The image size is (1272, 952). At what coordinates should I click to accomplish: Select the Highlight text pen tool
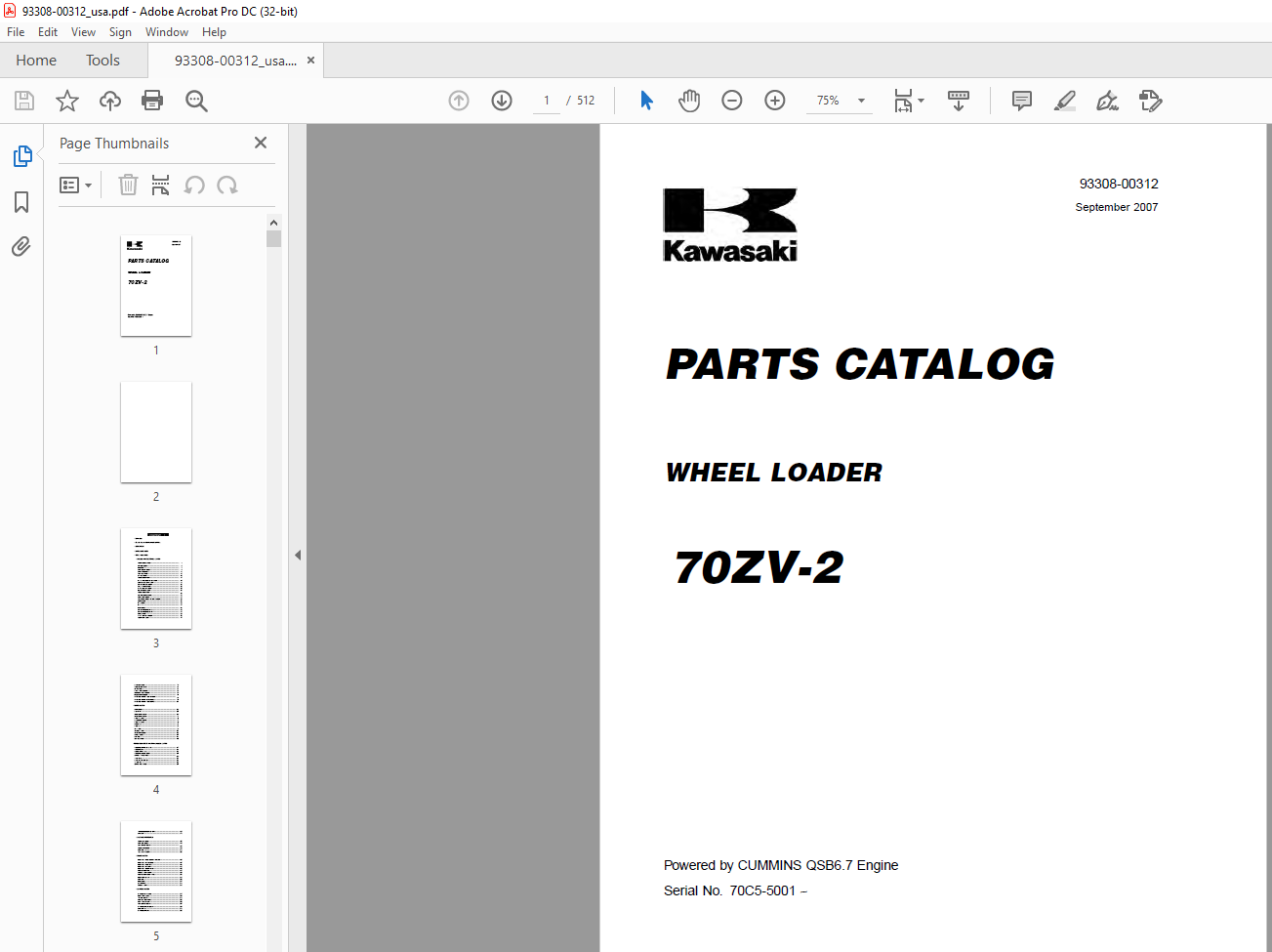click(x=1065, y=101)
